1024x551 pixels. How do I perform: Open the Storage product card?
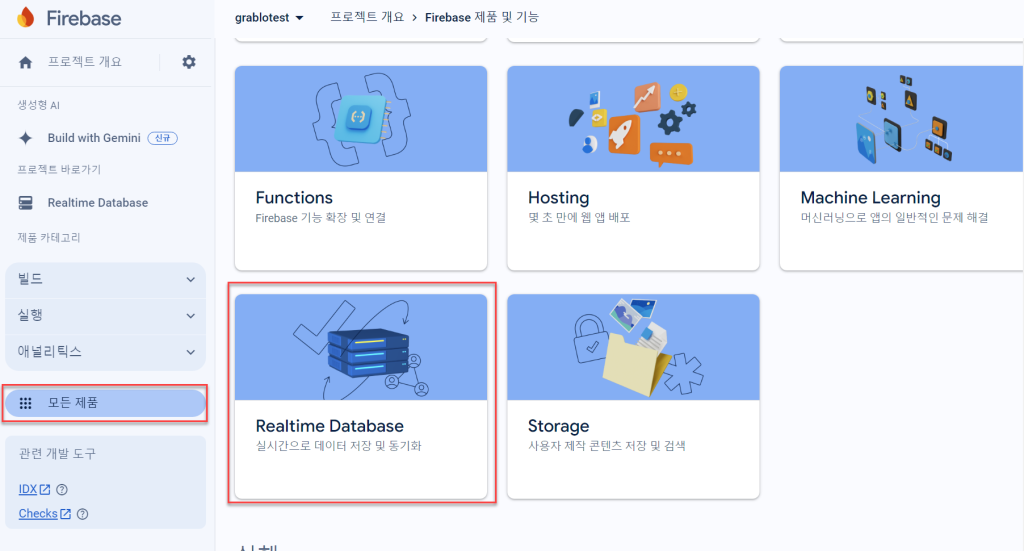(633, 396)
